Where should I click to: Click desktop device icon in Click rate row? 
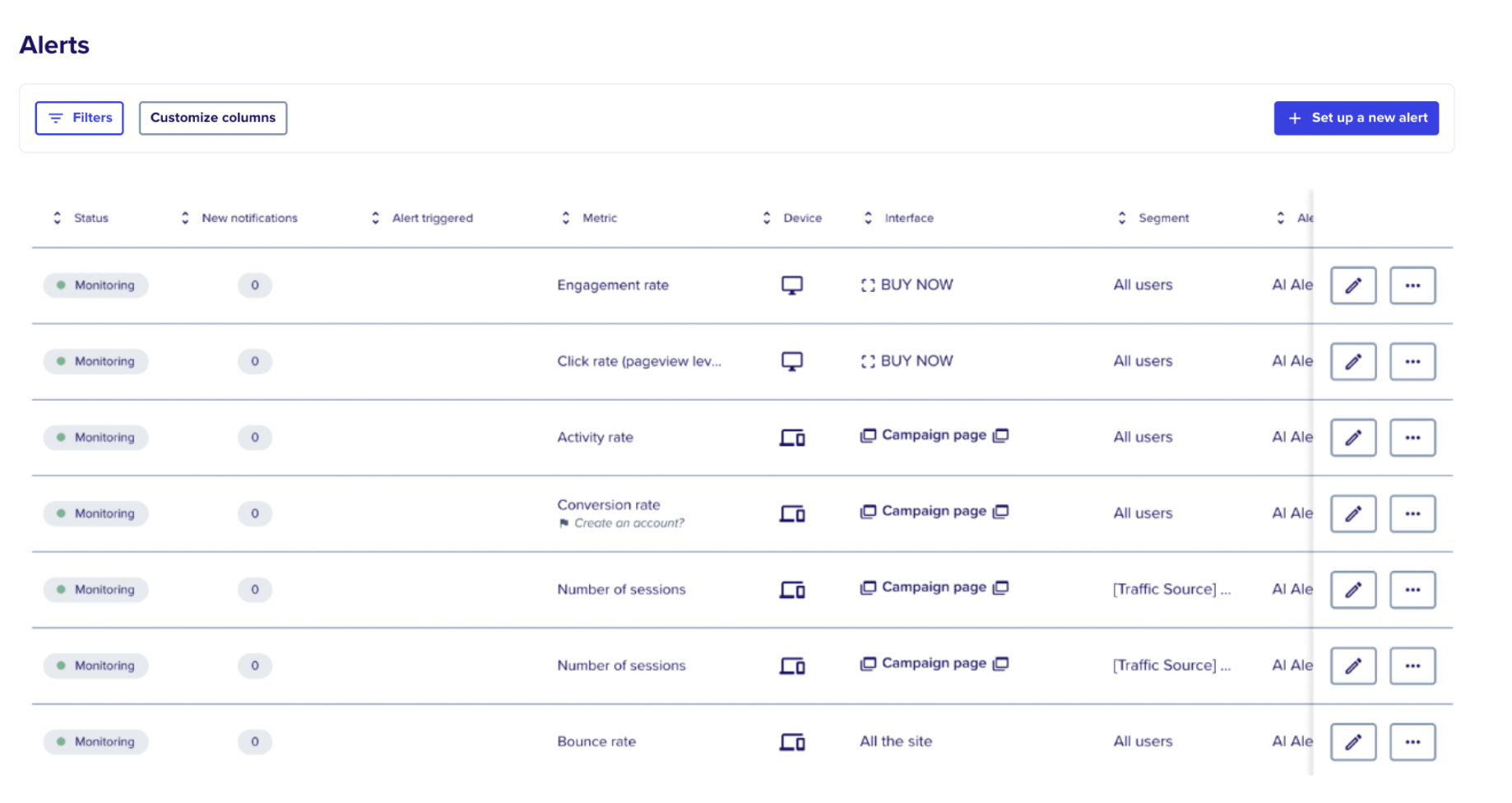[x=792, y=361]
